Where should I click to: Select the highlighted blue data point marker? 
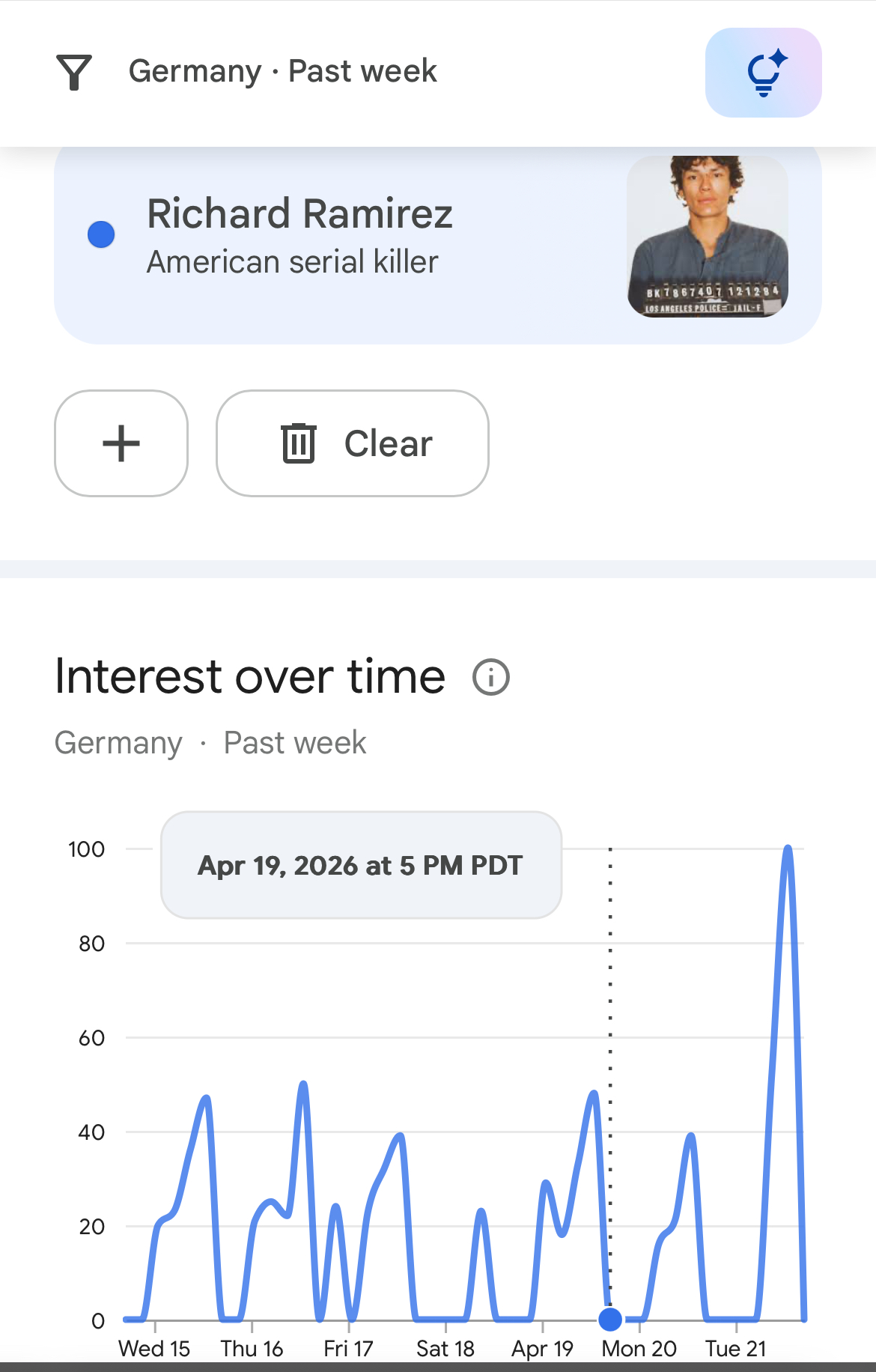tap(611, 1319)
